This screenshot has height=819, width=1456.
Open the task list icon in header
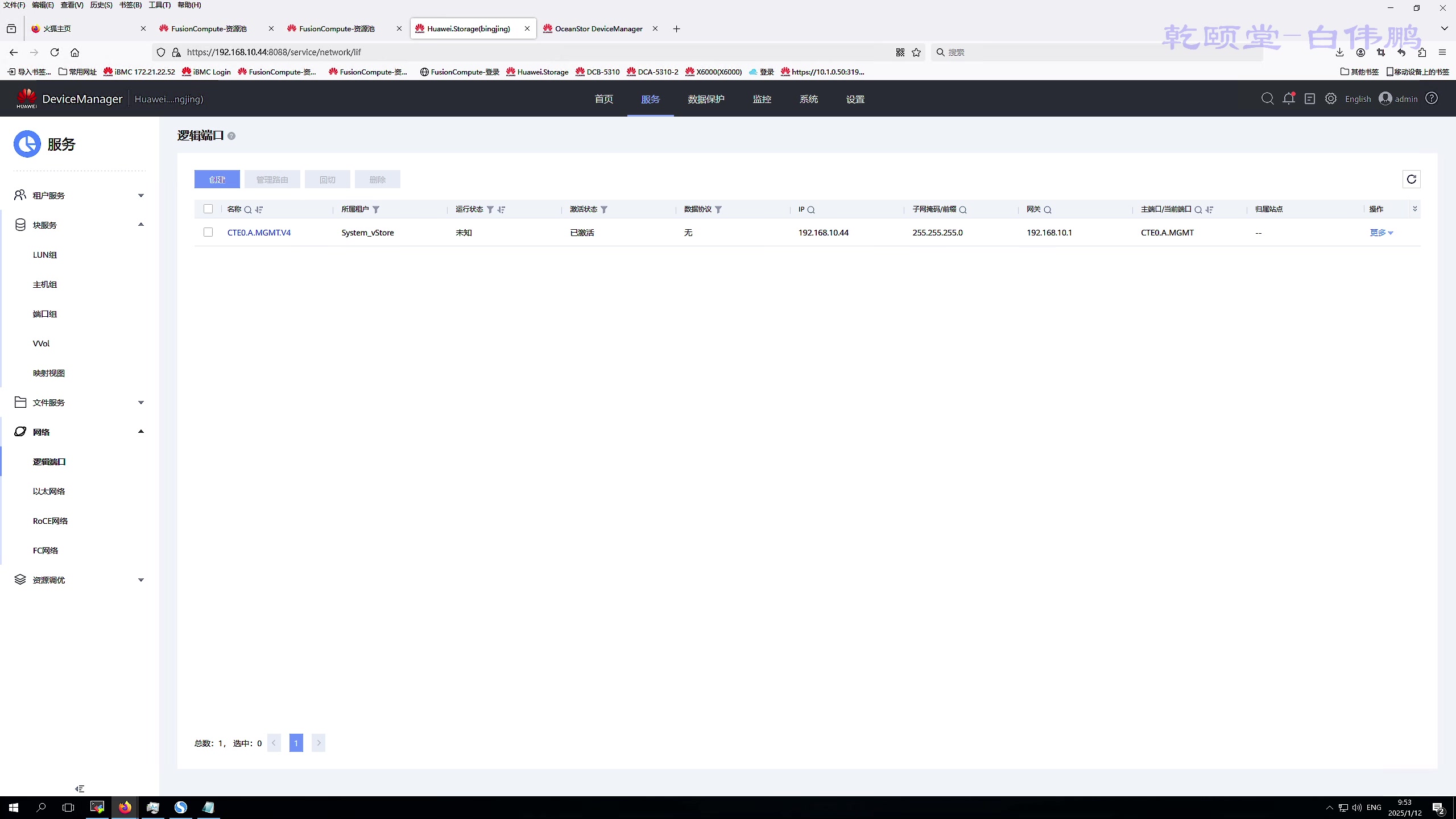pos(1310,98)
